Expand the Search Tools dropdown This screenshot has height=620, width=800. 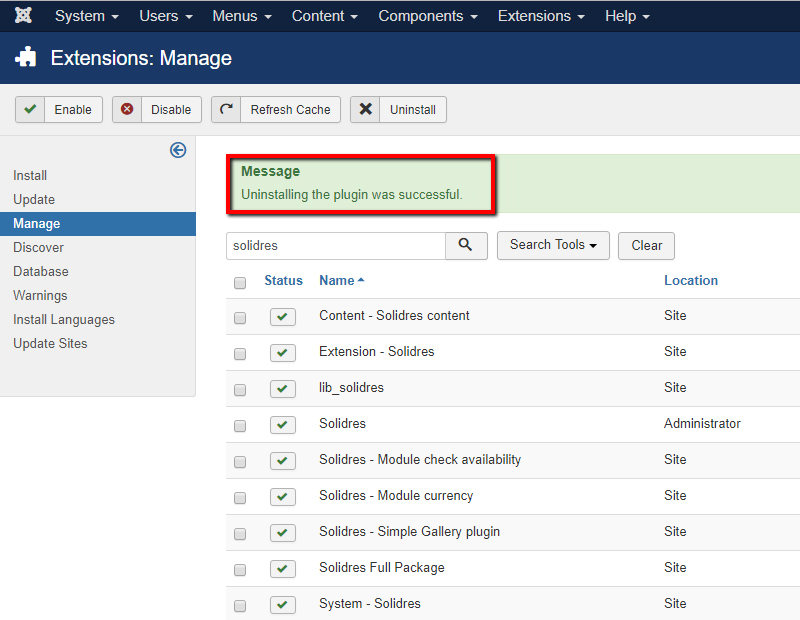click(x=552, y=245)
